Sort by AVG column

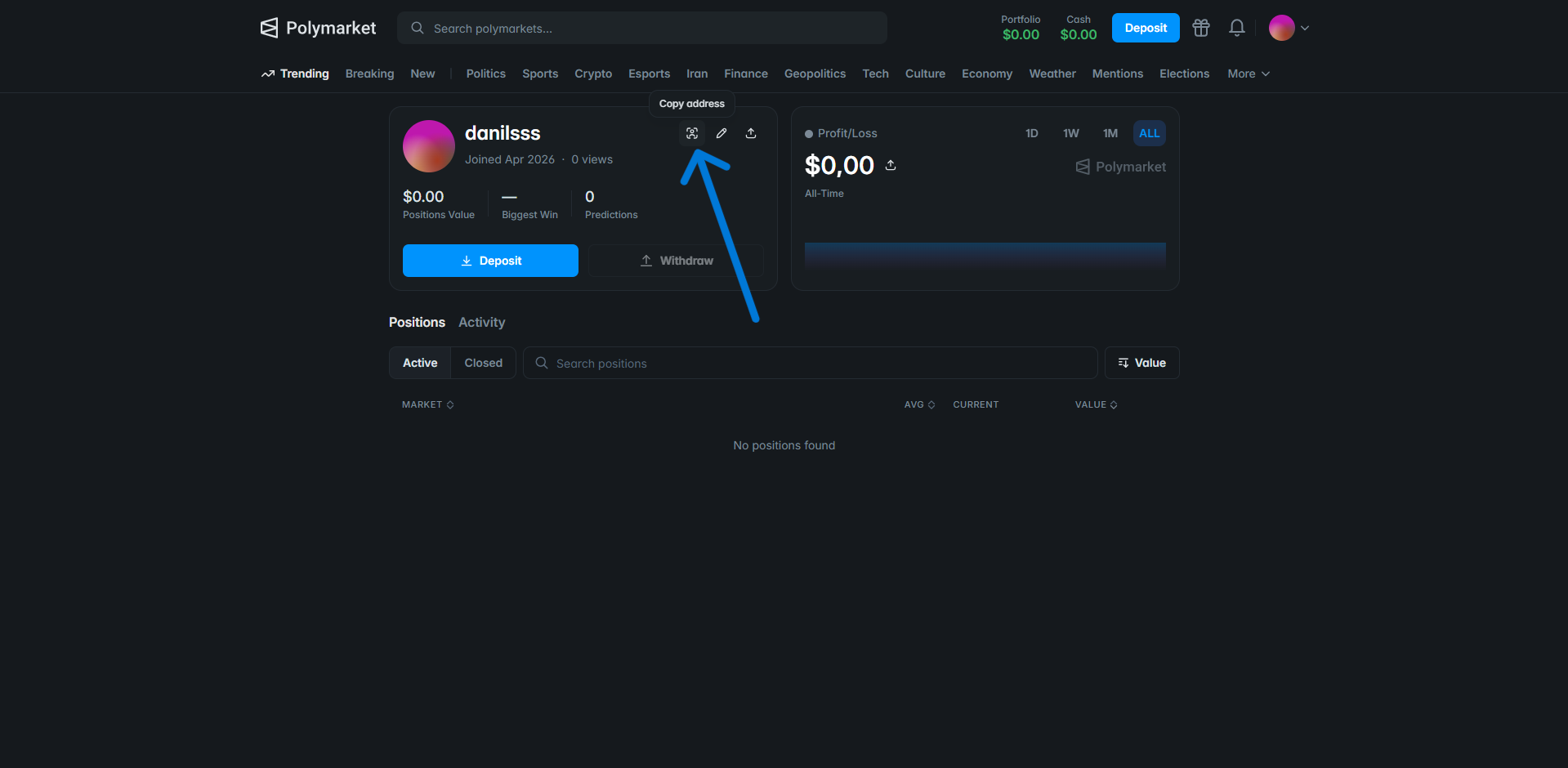point(920,404)
